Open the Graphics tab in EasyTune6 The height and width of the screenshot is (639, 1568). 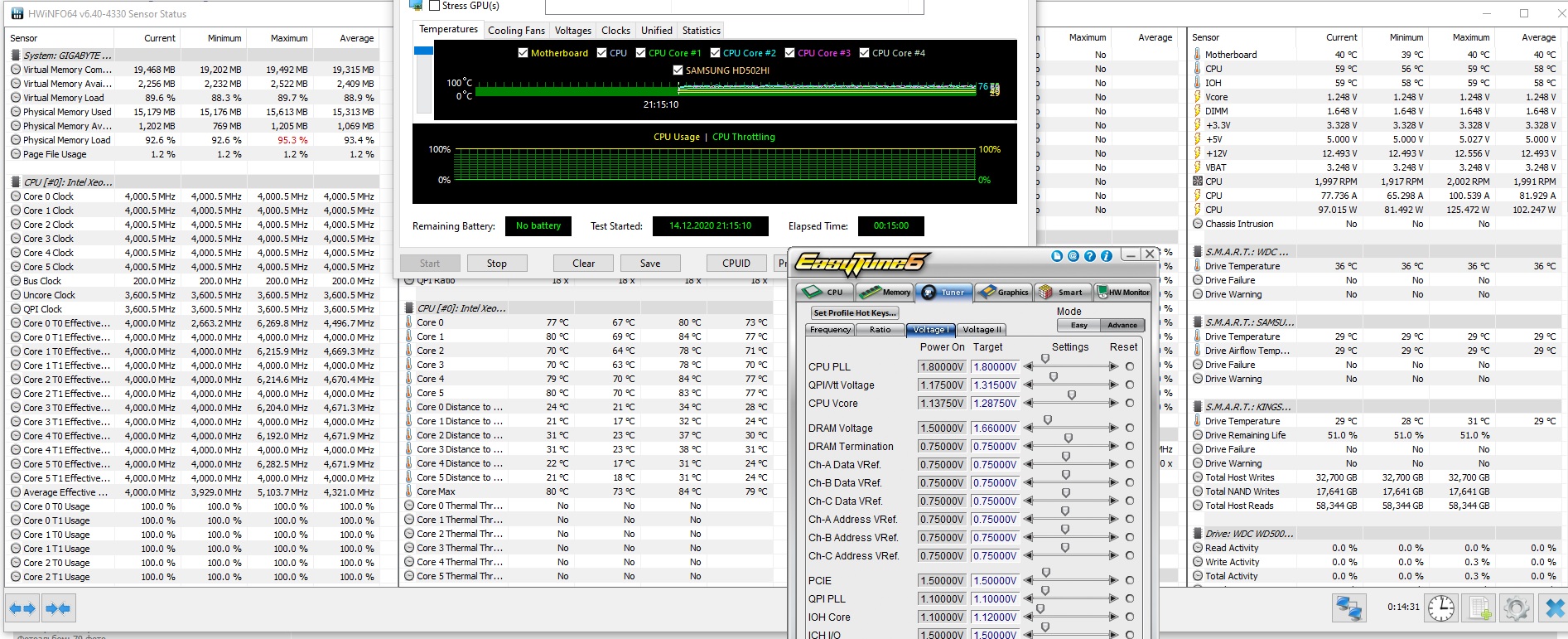(1003, 292)
